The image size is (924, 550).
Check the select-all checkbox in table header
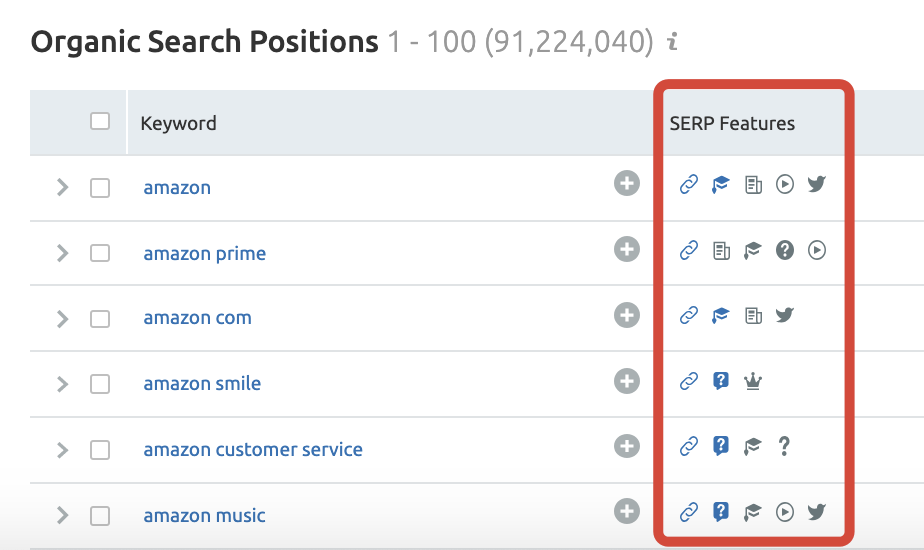click(x=100, y=121)
